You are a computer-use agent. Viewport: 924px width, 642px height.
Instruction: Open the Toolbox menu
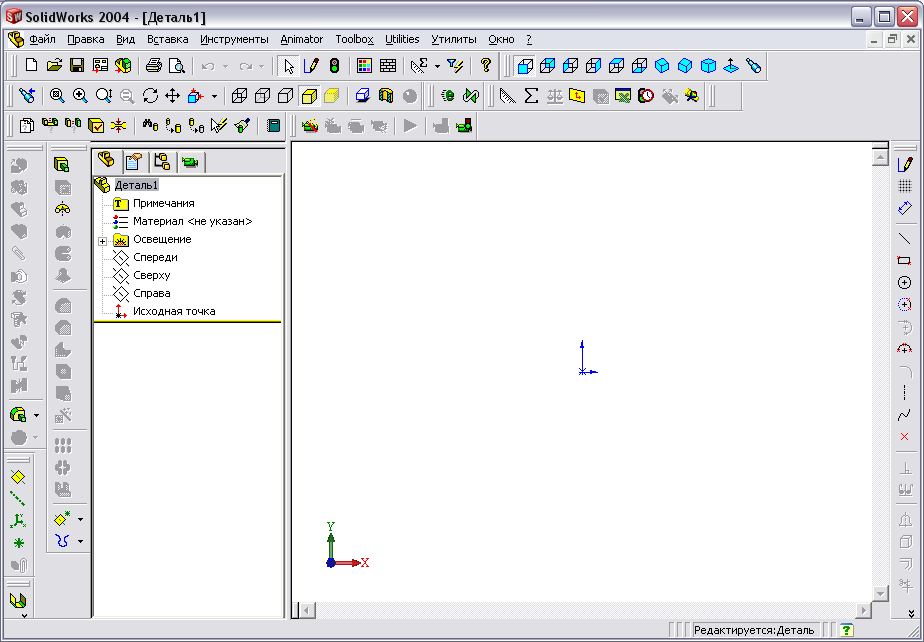pyautogui.click(x=354, y=39)
